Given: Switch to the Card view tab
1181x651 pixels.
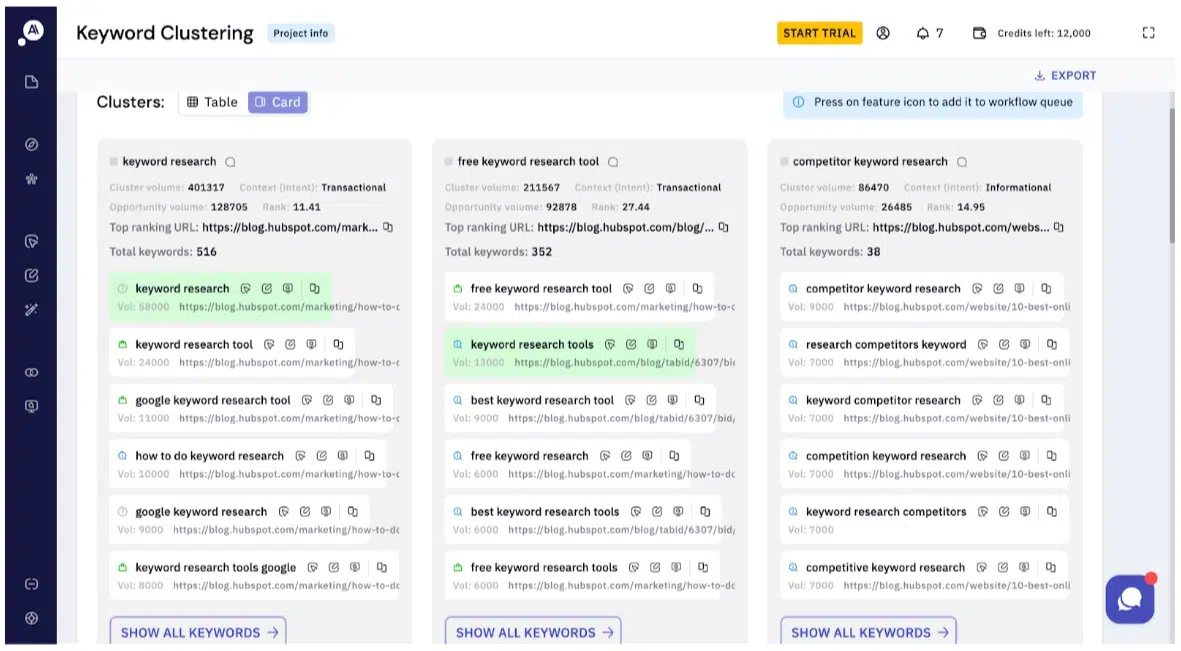Looking at the screenshot, I should pos(277,101).
